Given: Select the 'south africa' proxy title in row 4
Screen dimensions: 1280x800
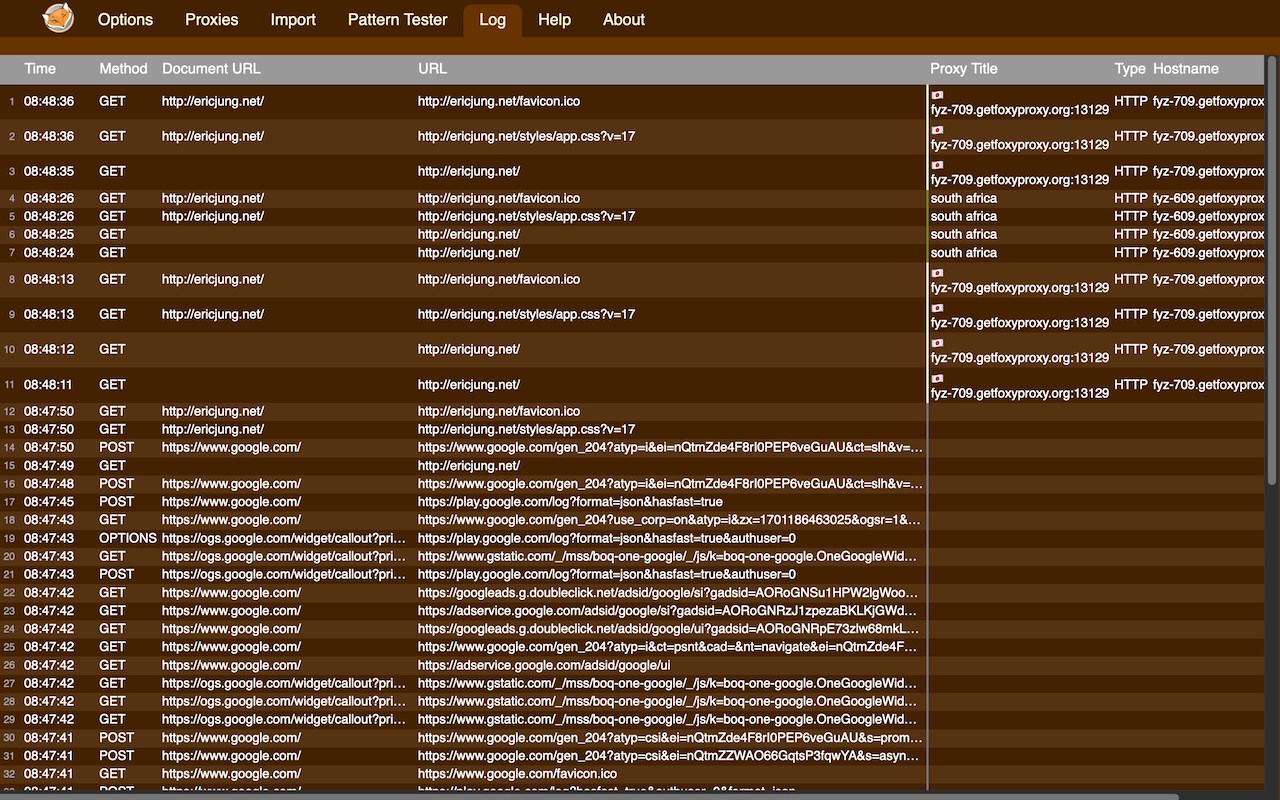Looking at the screenshot, I should click(964, 198).
